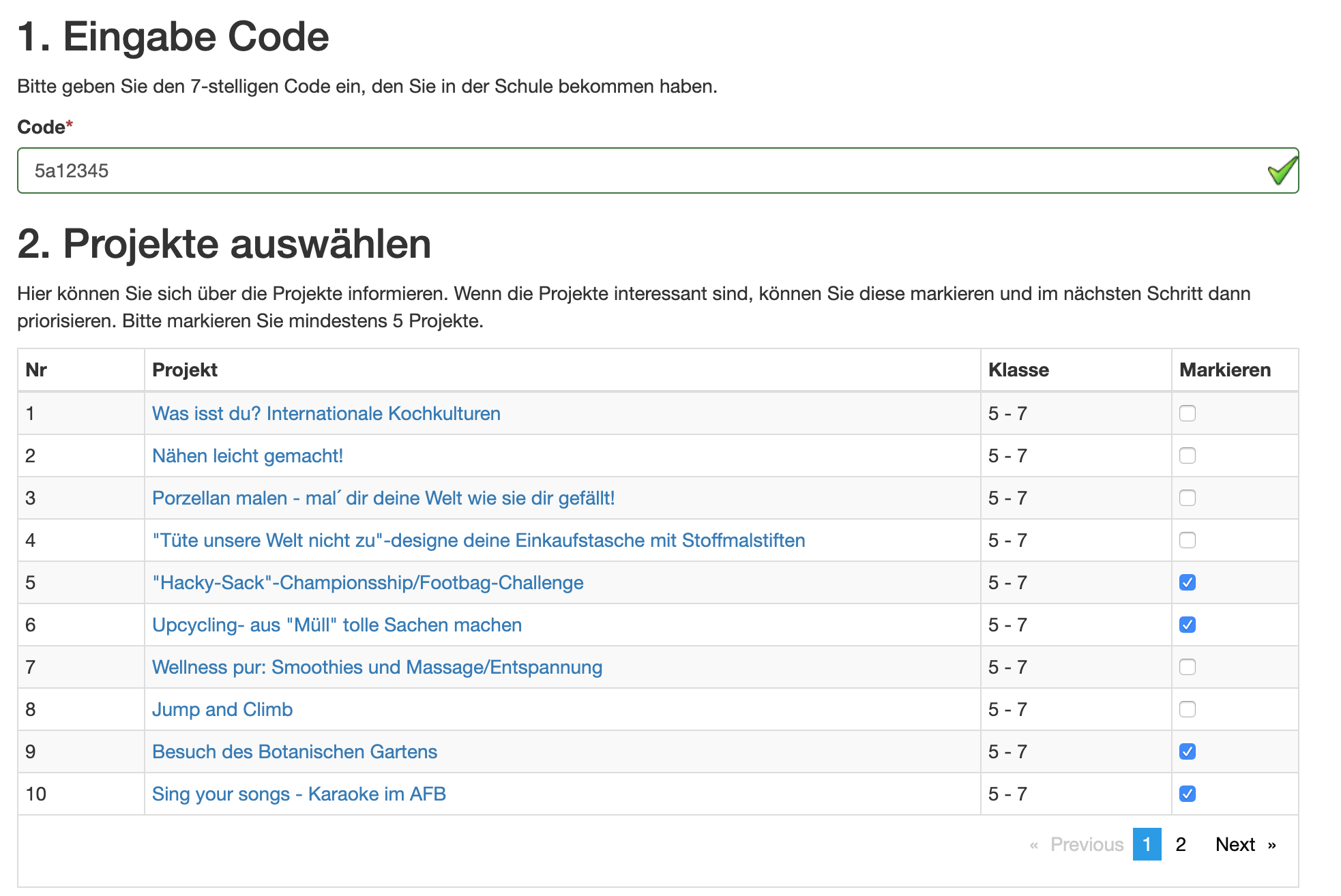Image resolution: width=1341 pixels, height=896 pixels.
Task: Click the Markieren column header
Action: pos(1235,370)
